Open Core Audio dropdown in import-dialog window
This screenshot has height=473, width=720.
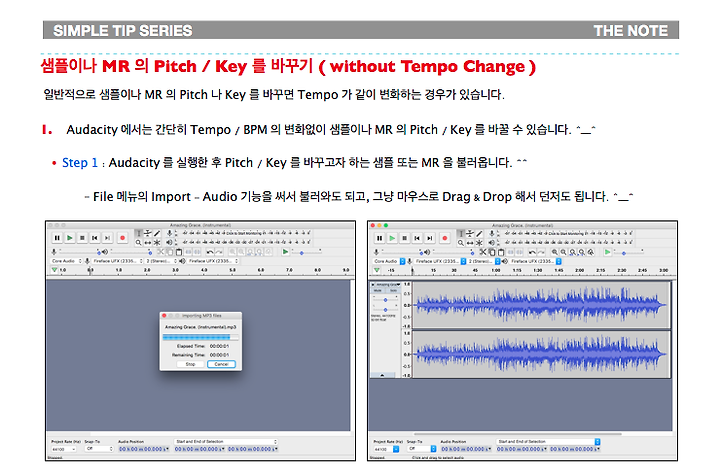(x=66, y=261)
